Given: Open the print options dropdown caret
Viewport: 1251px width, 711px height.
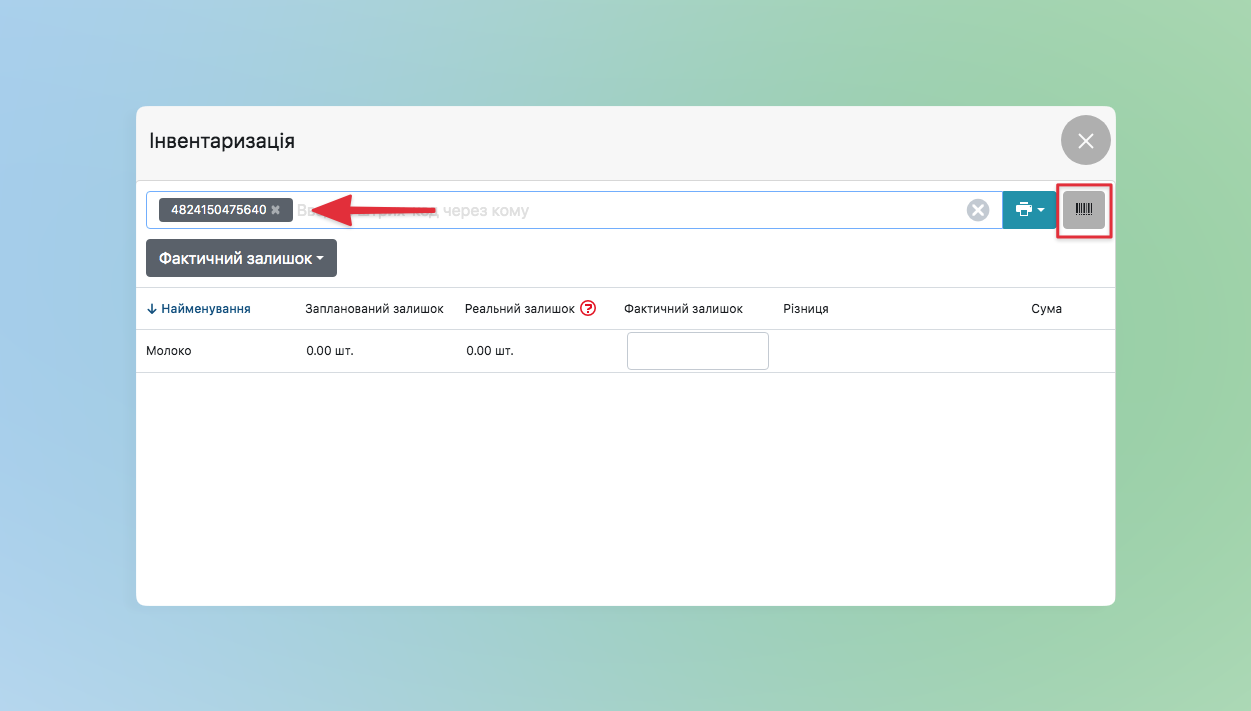Looking at the screenshot, I should (x=1041, y=210).
